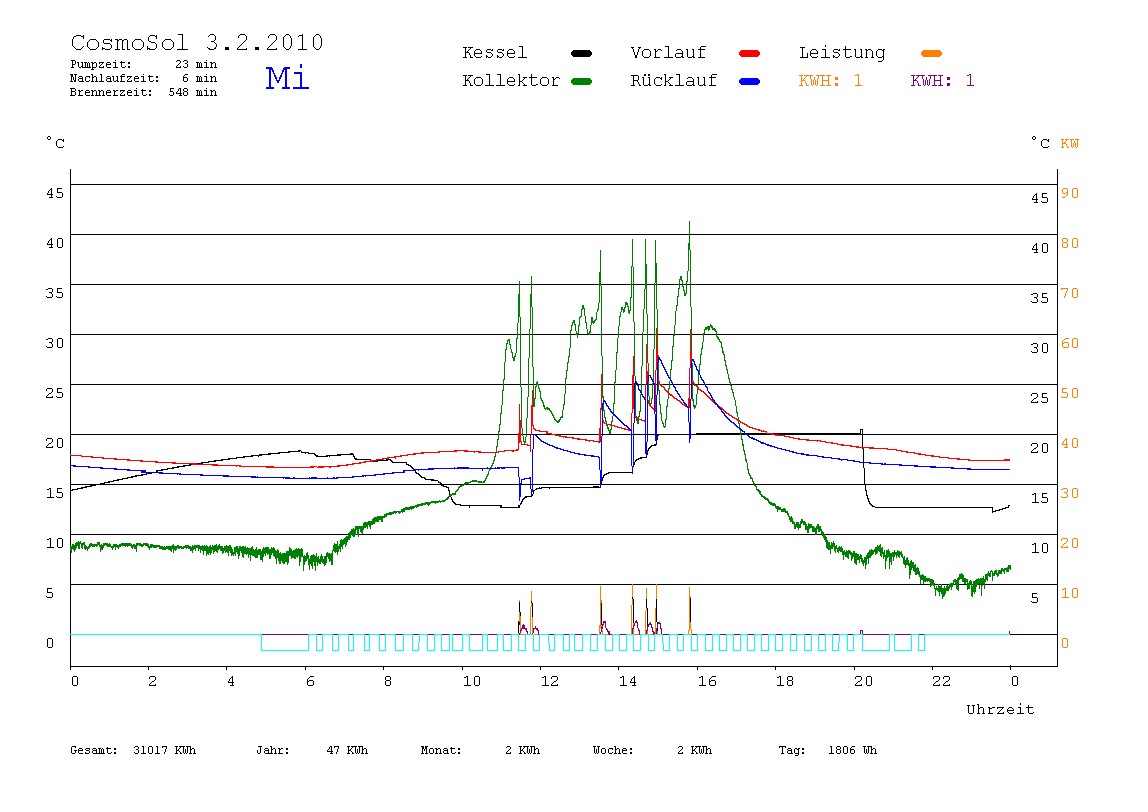
Task: Click the 'Vorlauf' legend label
Action: [668, 53]
